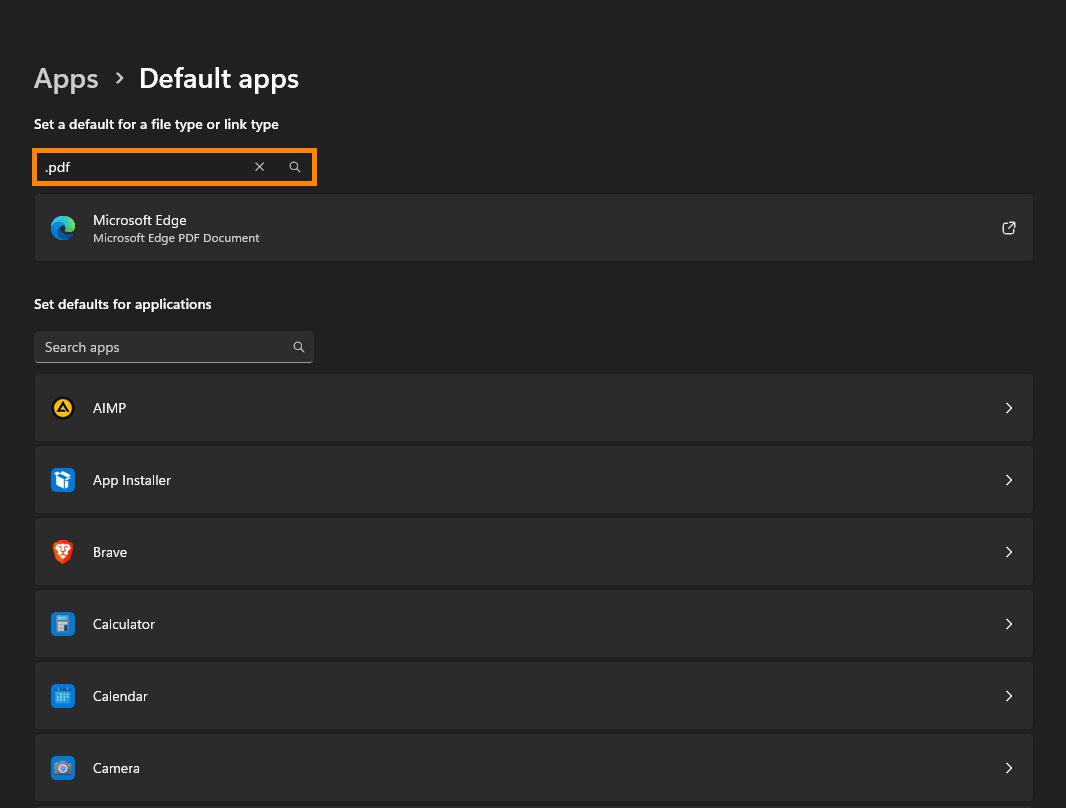Click the magnifier icon in .pdf search
This screenshot has height=808, width=1066.
[x=295, y=167]
